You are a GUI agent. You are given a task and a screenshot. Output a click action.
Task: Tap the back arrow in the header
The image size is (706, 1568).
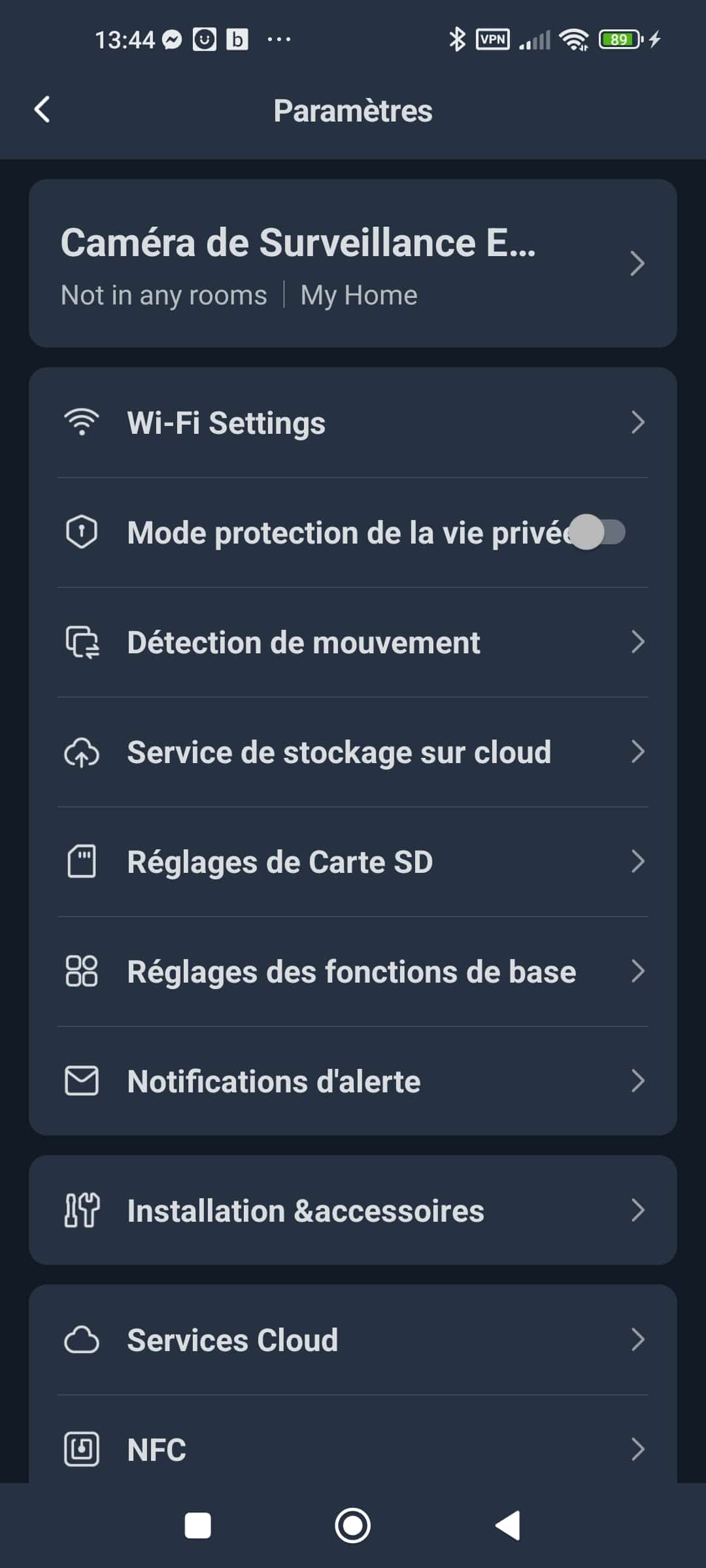[x=42, y=110]
